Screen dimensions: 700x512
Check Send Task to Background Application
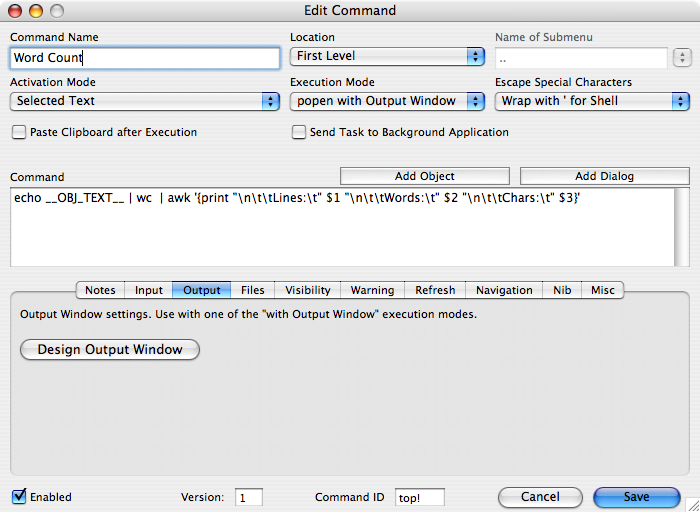pyautogui.click(x=299, y=132)
